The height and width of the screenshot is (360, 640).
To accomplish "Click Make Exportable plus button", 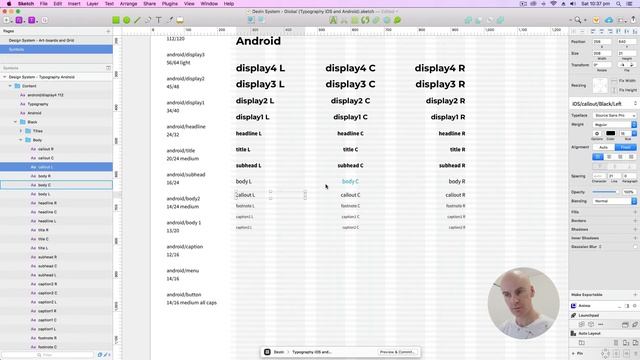I will (635, 295).
